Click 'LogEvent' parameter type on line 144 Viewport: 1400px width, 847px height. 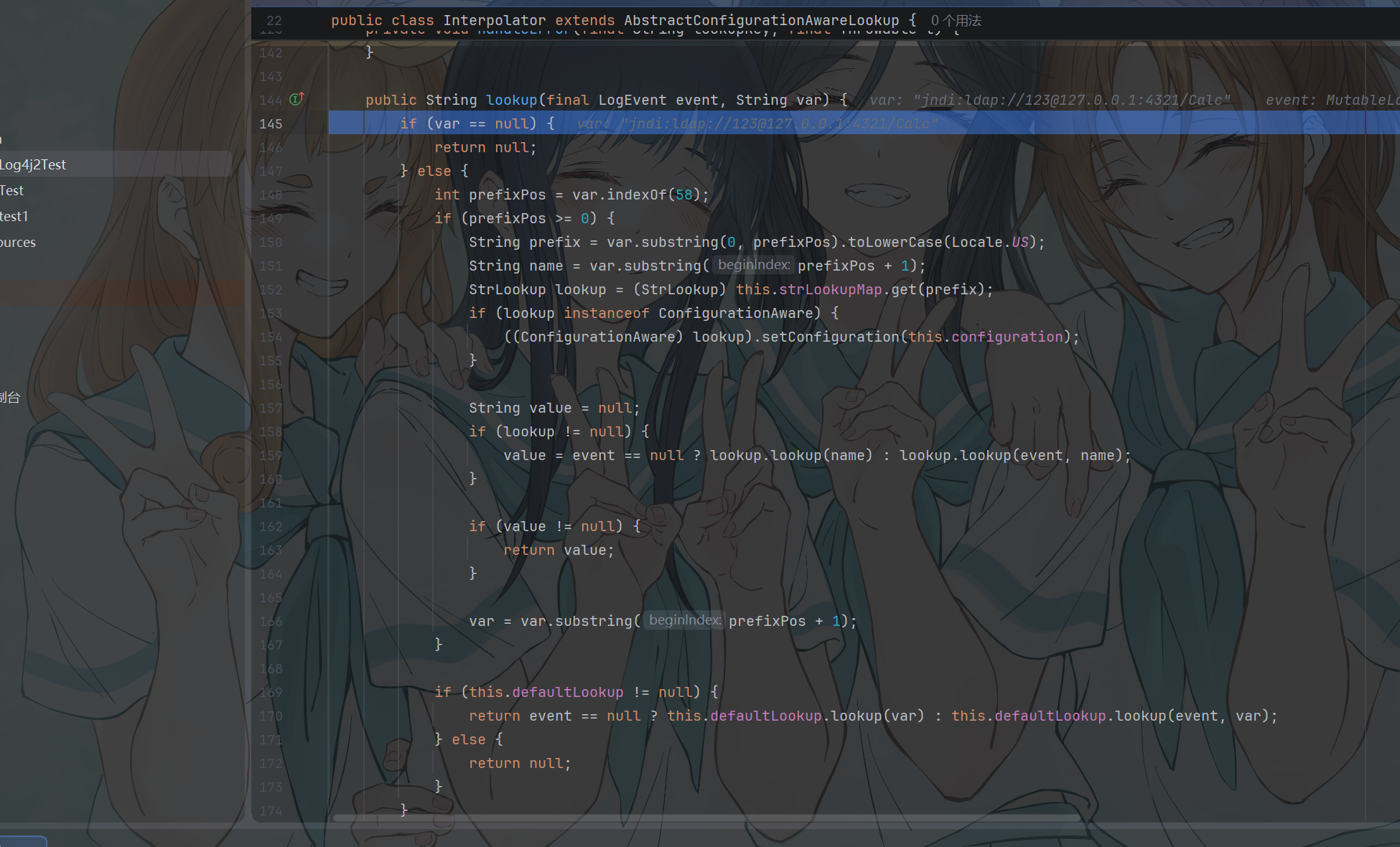pos(632,100)
